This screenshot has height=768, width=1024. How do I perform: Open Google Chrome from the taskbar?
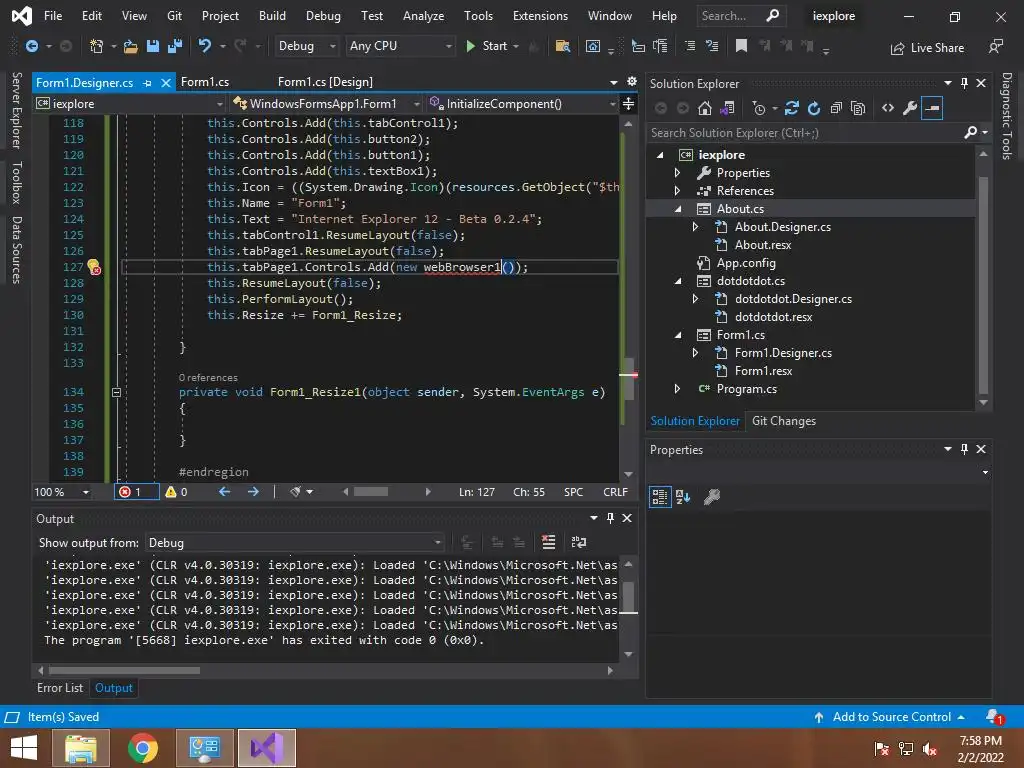point(143,748)
